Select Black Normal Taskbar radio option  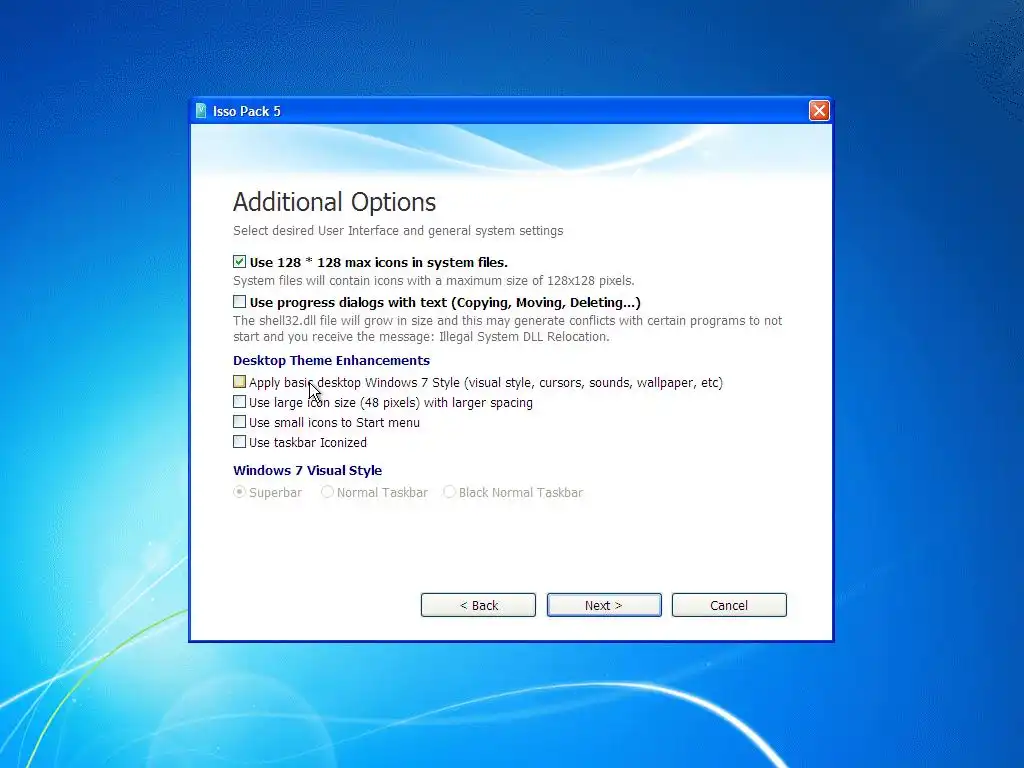[449, 492]
